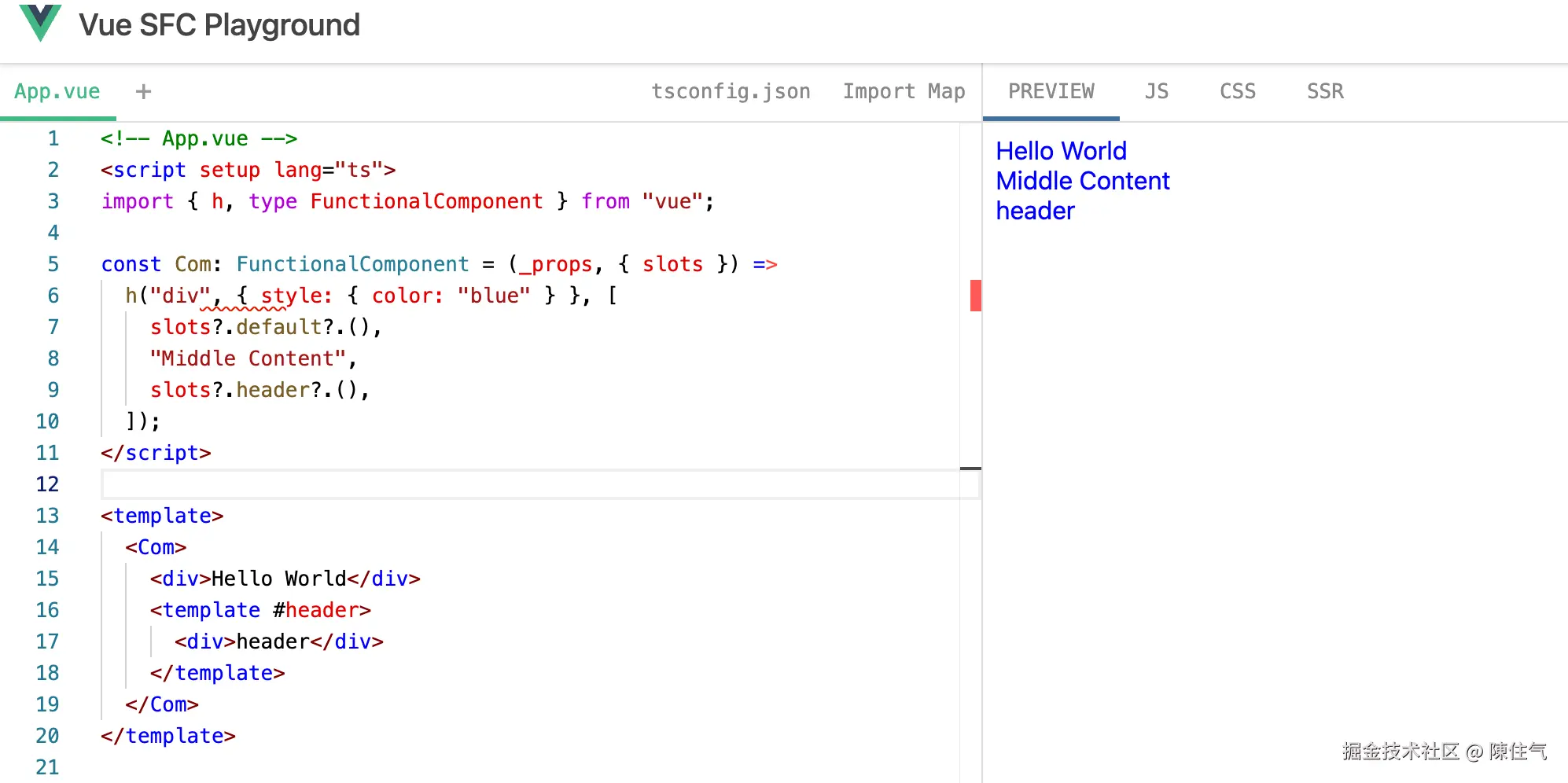Click Middle Content text in preview pane
This screenshot has height=783, width=1568.
click(1082, 181)
